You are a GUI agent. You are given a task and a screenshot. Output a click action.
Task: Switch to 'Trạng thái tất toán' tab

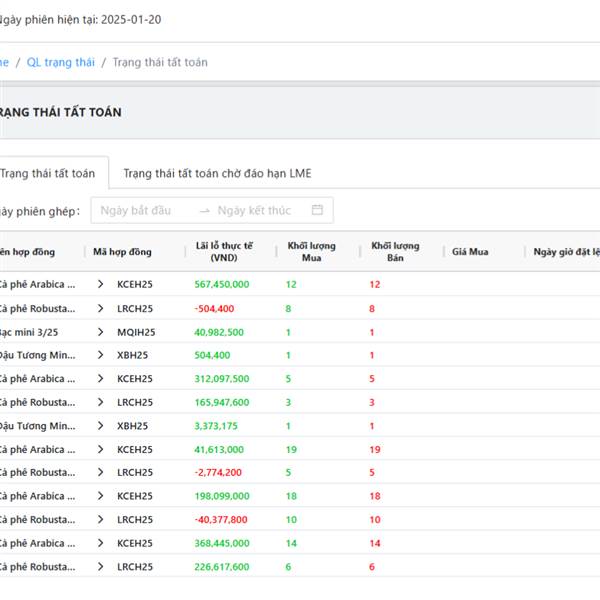point(47,173)
